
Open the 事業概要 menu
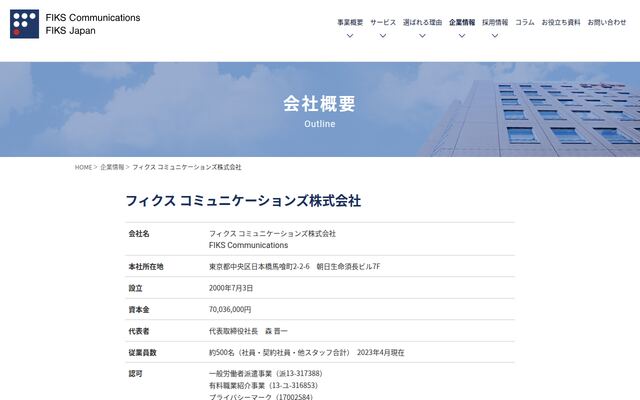pos(350,22)
